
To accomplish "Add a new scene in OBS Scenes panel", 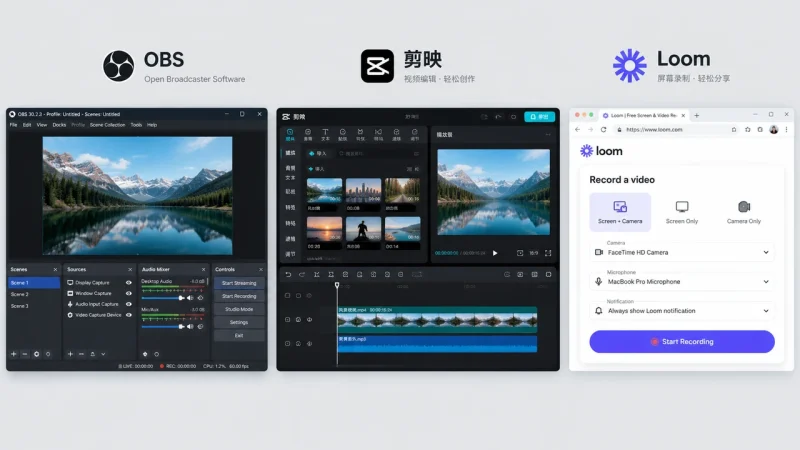I will [x=14, y=354].
